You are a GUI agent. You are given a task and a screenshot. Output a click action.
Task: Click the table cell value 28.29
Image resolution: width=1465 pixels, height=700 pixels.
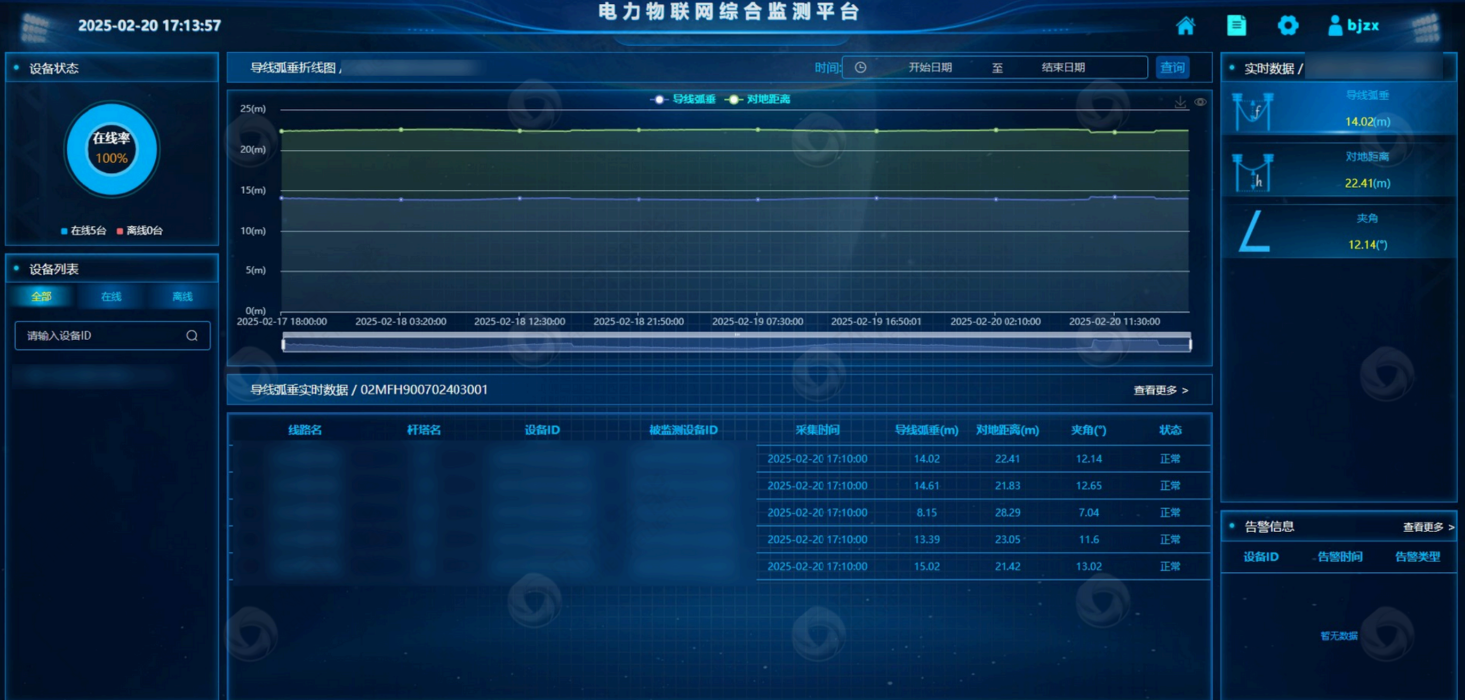click(x=1007, y=513)
